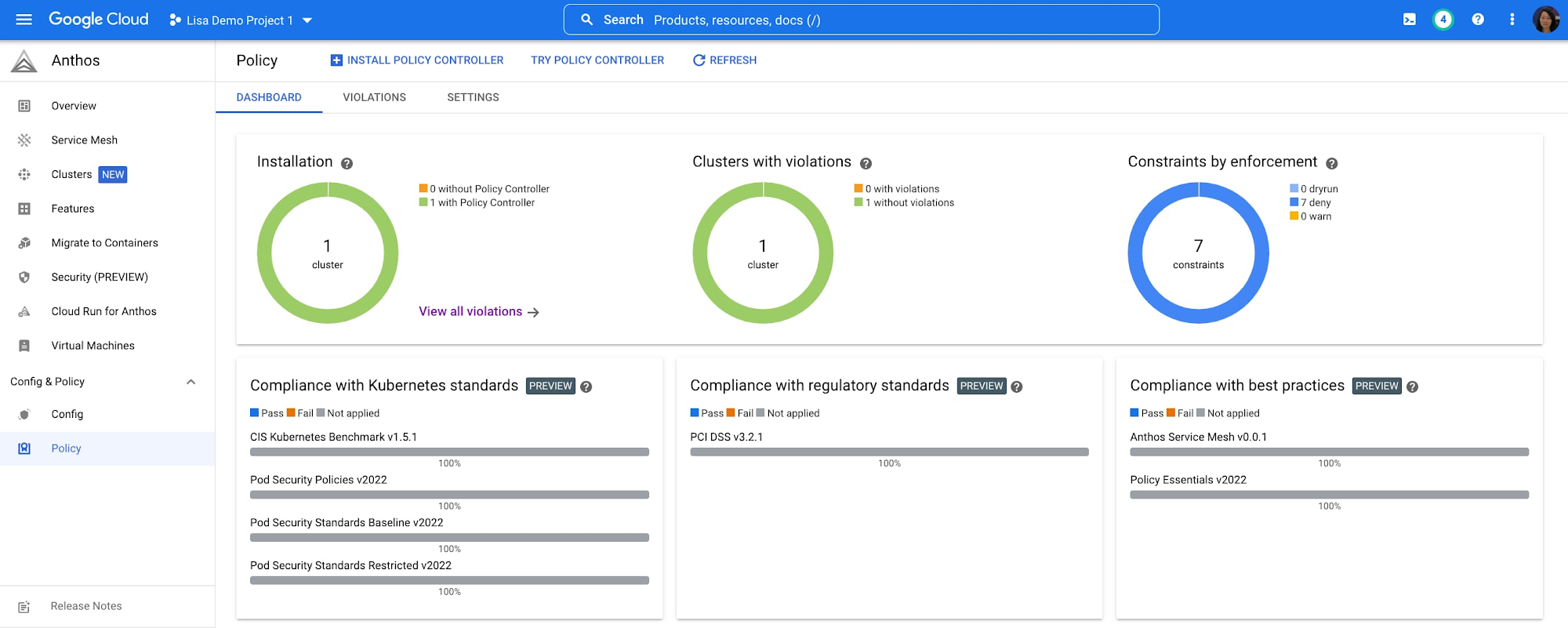This screenshot has width=1568, height=628.
Task: Show help for Installation chart
Action: coord(347,163)
